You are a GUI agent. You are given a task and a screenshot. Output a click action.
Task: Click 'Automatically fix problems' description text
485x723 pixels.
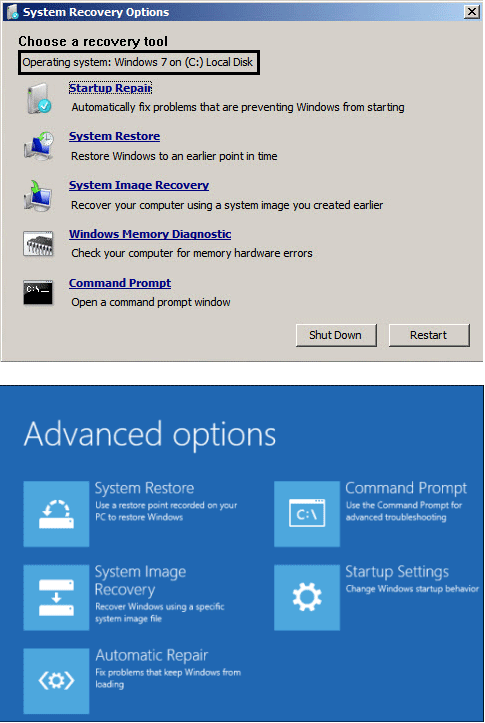[x=238, y=107]
